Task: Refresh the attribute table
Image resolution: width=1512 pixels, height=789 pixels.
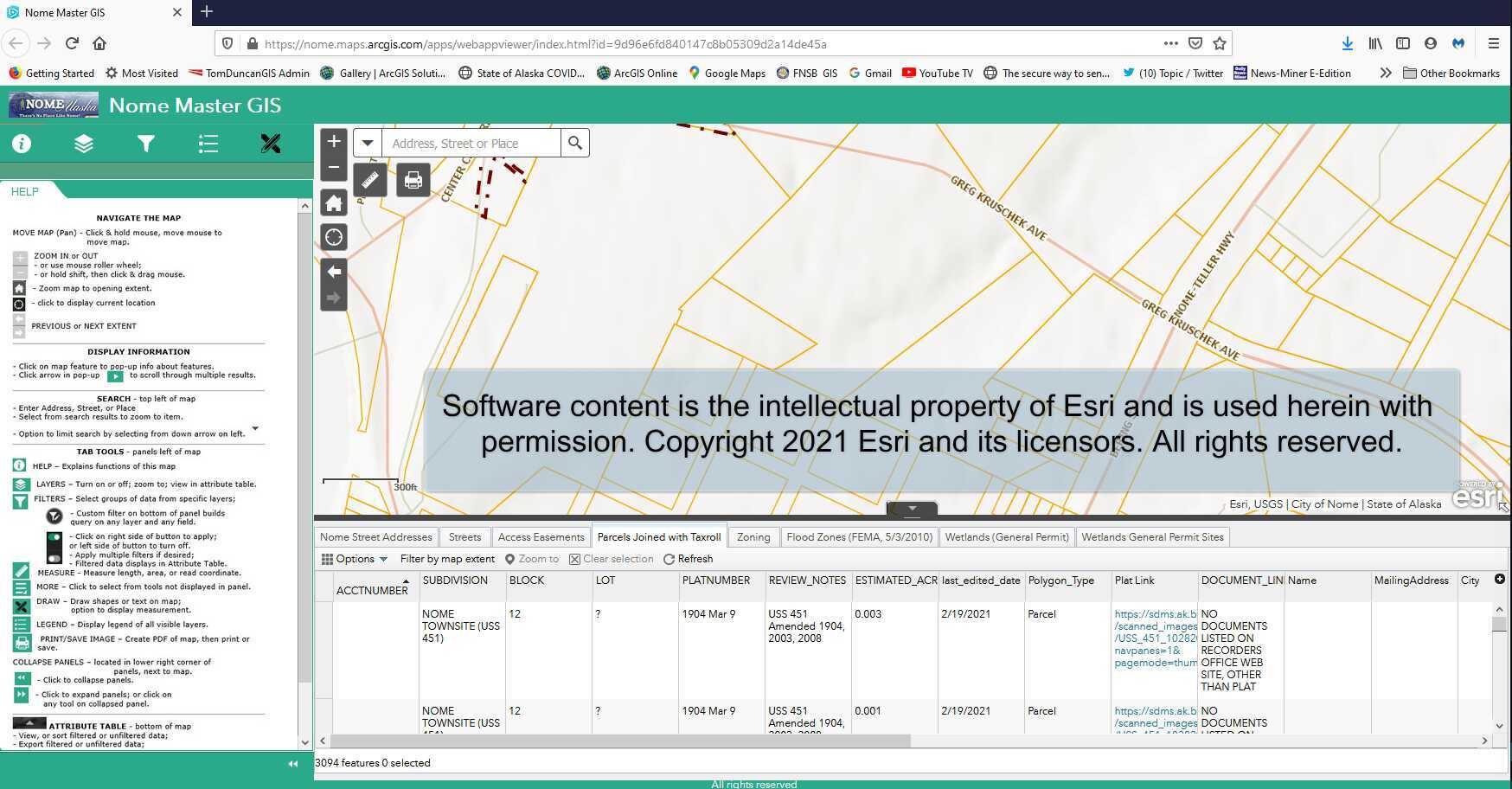Action: pos(689,559)
